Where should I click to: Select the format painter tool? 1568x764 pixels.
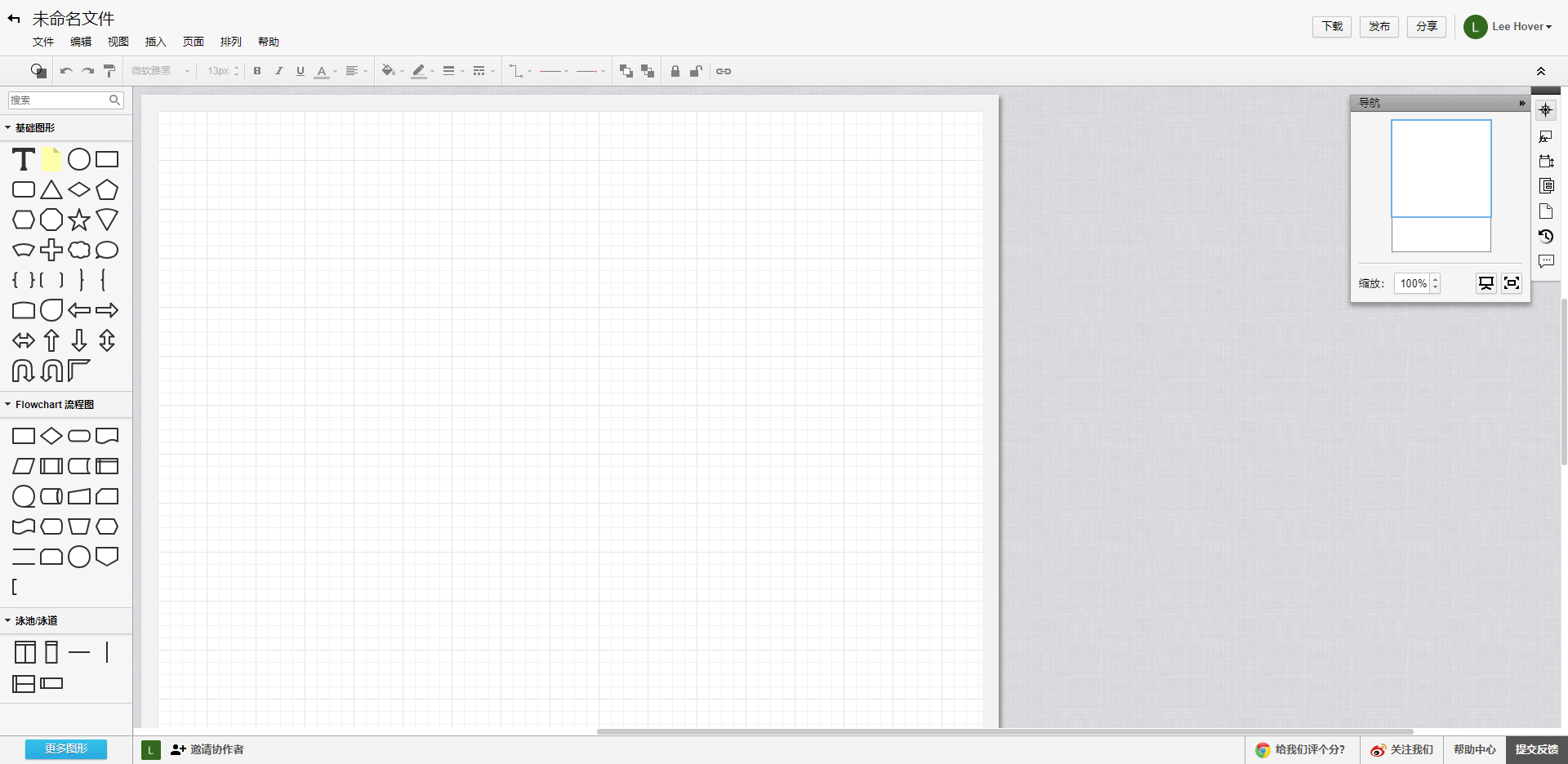[x=109, y=71]
